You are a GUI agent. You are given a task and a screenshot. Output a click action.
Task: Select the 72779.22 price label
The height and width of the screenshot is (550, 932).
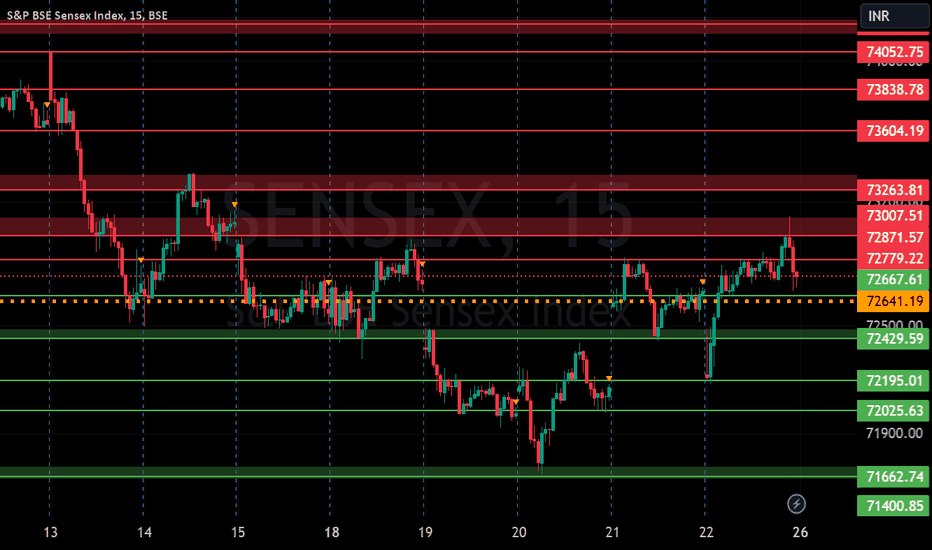click(x=893, y=258)
